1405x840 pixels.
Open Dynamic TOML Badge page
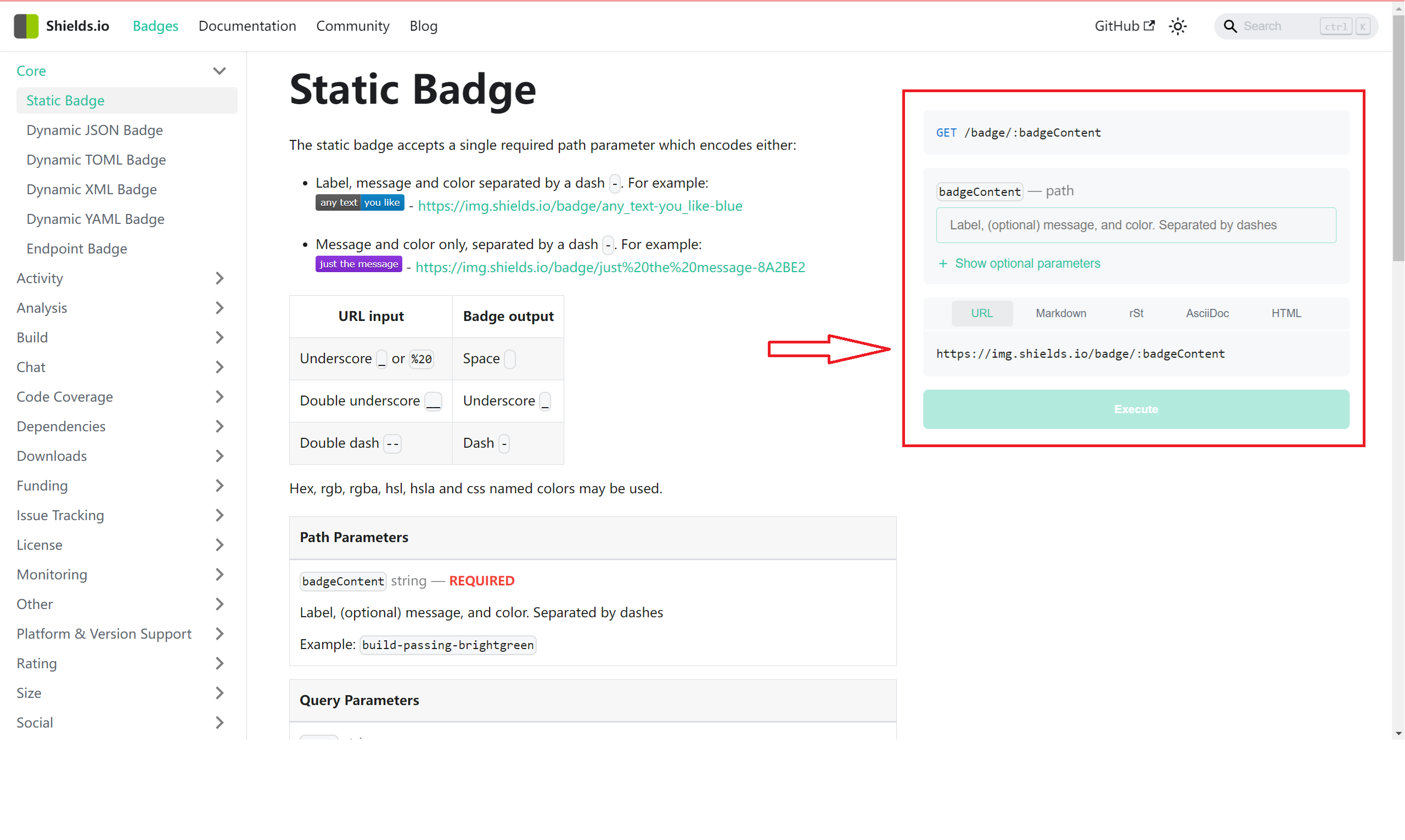click(x=96, y=160)
